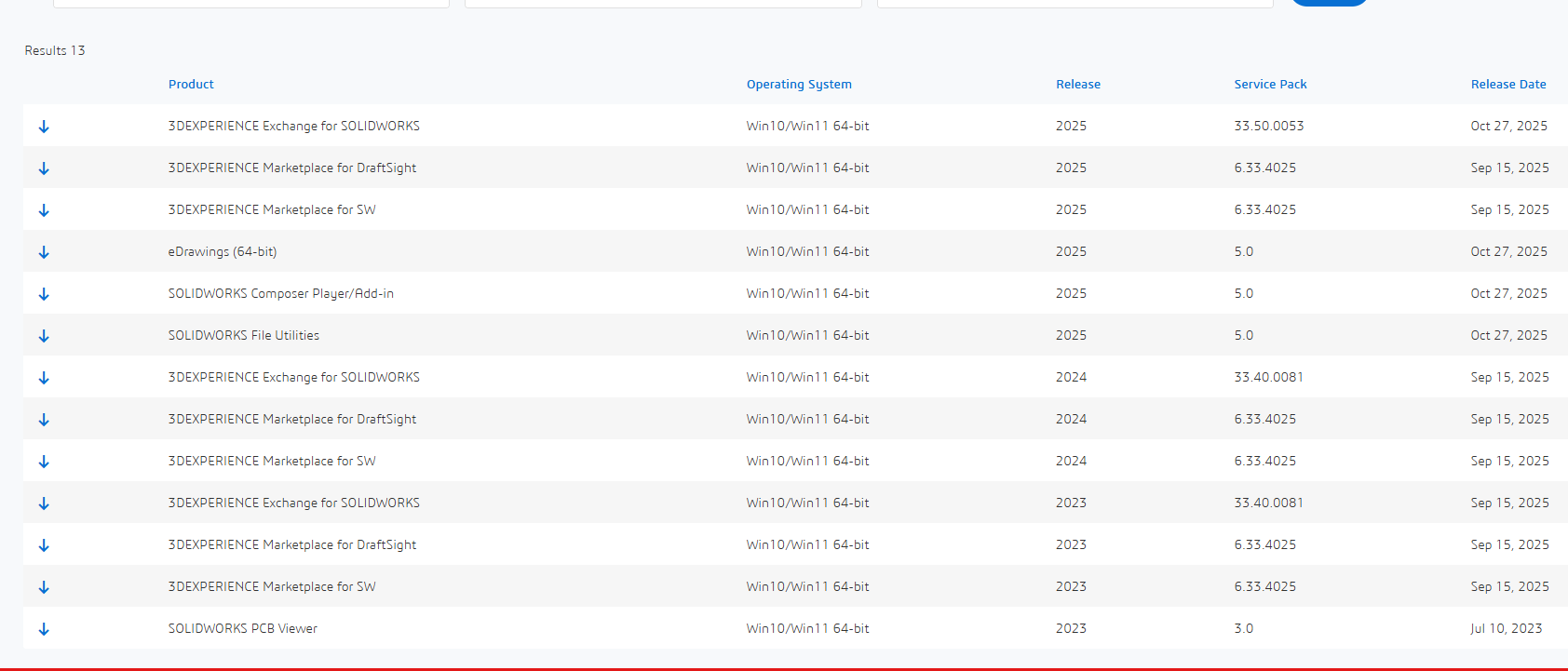Image resolution: width=1568 pixels, height=671 pixels.
Task: Download SOLIDWORKS Composer Player/Add-in
Action: coord(44,294)
